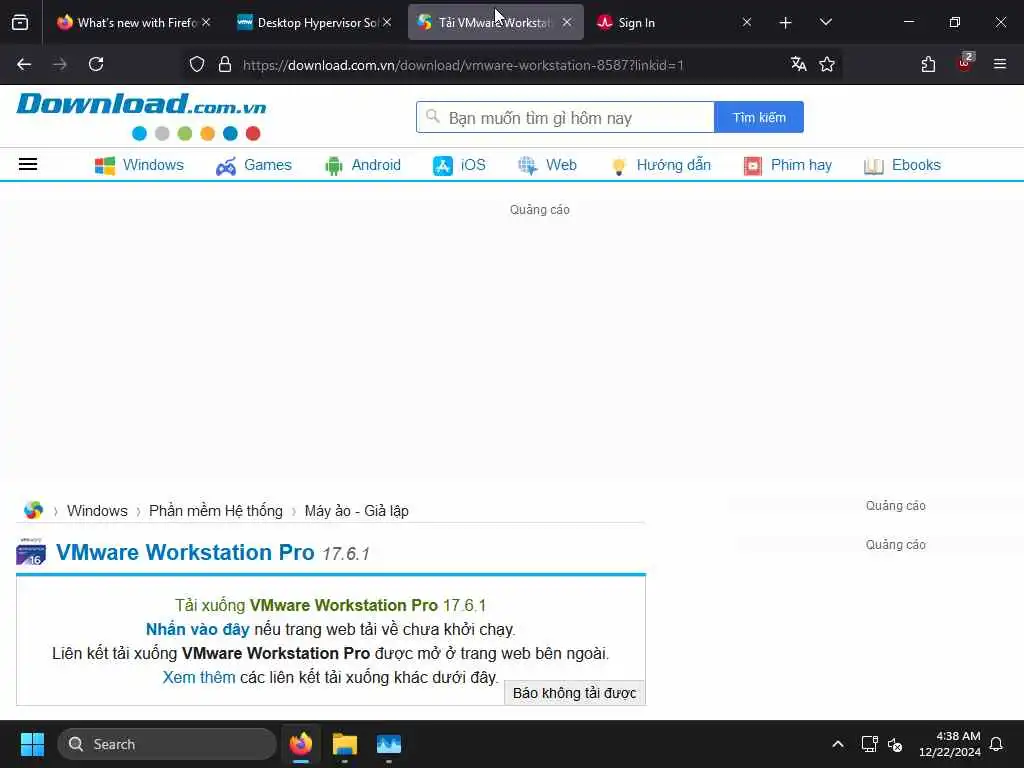1024x768 pixels.
Task: Open notifications bell icon
Action: coord(996,744)
